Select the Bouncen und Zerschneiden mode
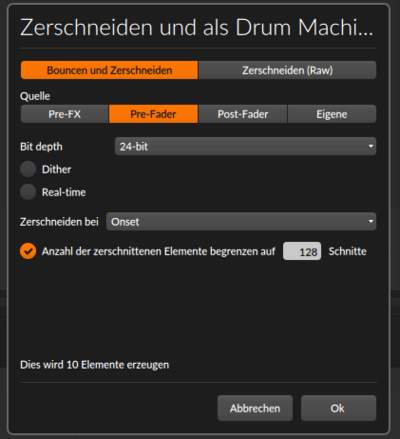Screen dimensions: 400x439 point(109,70)
